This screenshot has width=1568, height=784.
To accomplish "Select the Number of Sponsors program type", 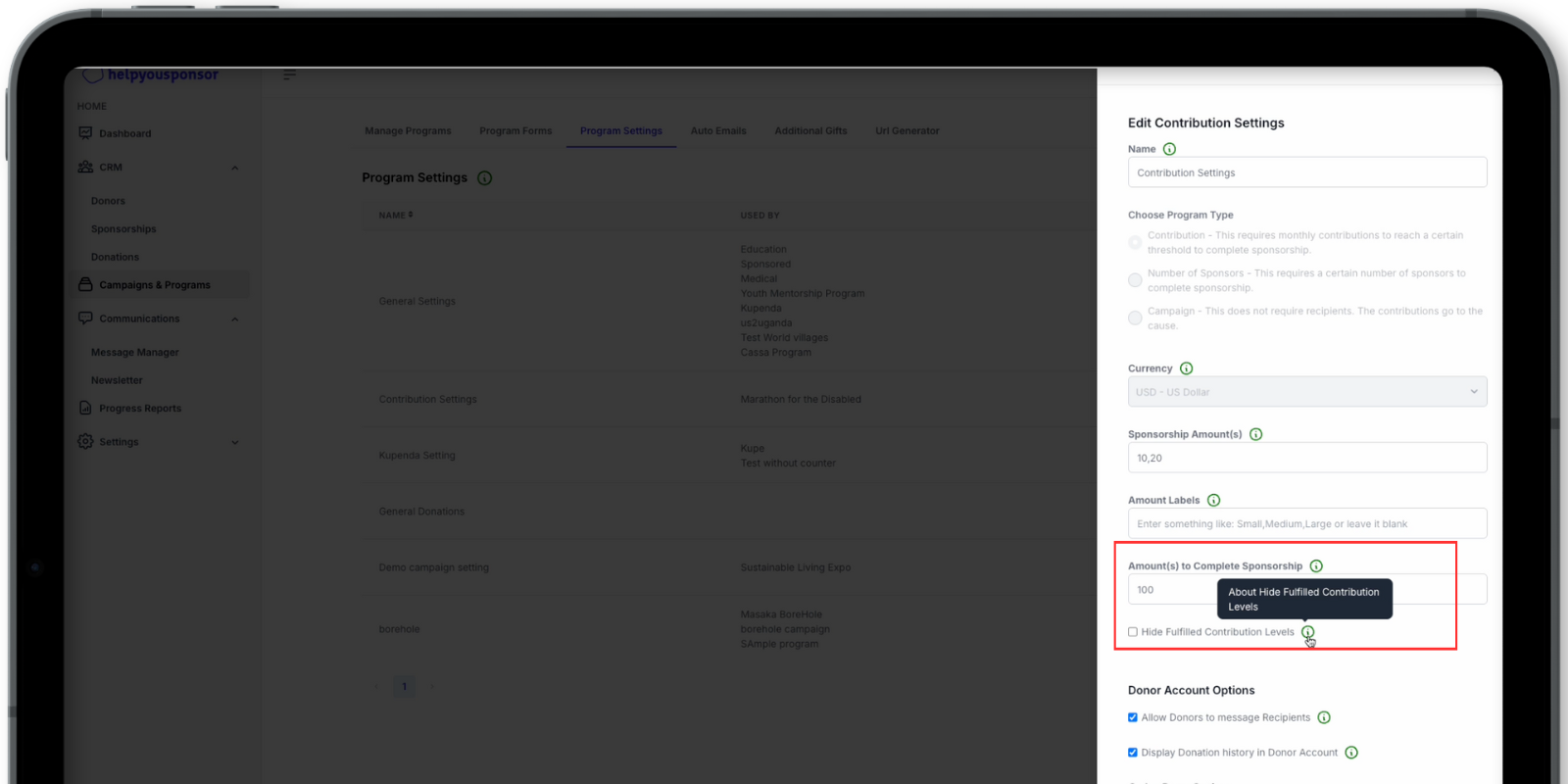I will pos(1135,280).
